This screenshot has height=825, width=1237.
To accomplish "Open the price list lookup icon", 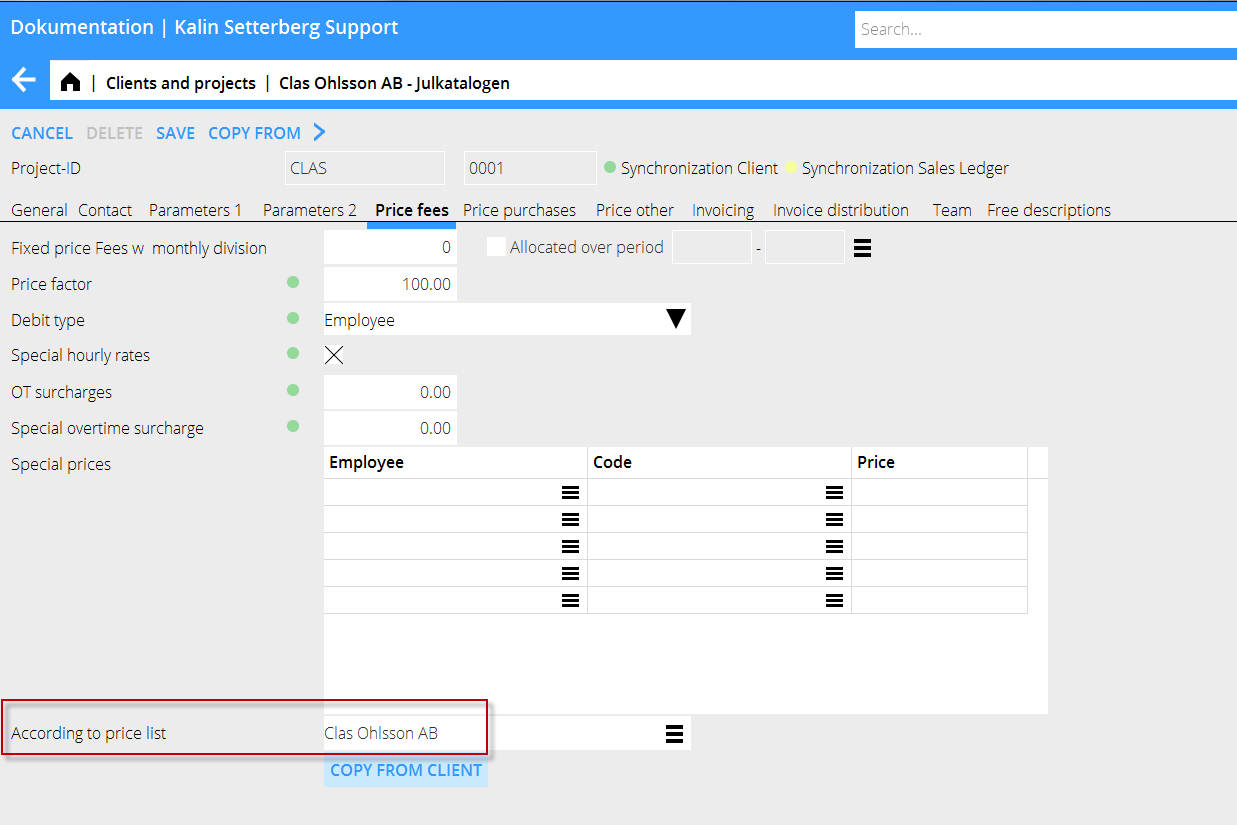I will point(674,734).
